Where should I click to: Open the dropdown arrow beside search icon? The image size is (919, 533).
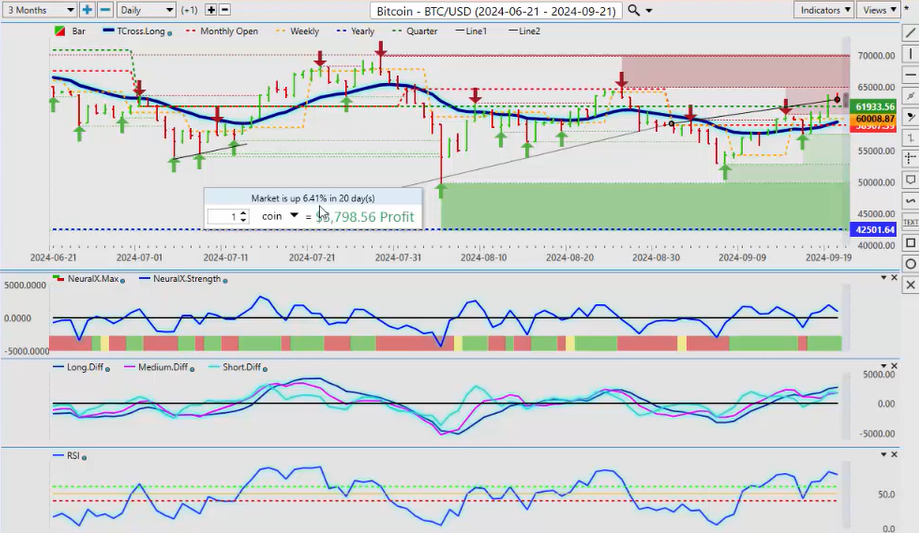pos(649,11)
